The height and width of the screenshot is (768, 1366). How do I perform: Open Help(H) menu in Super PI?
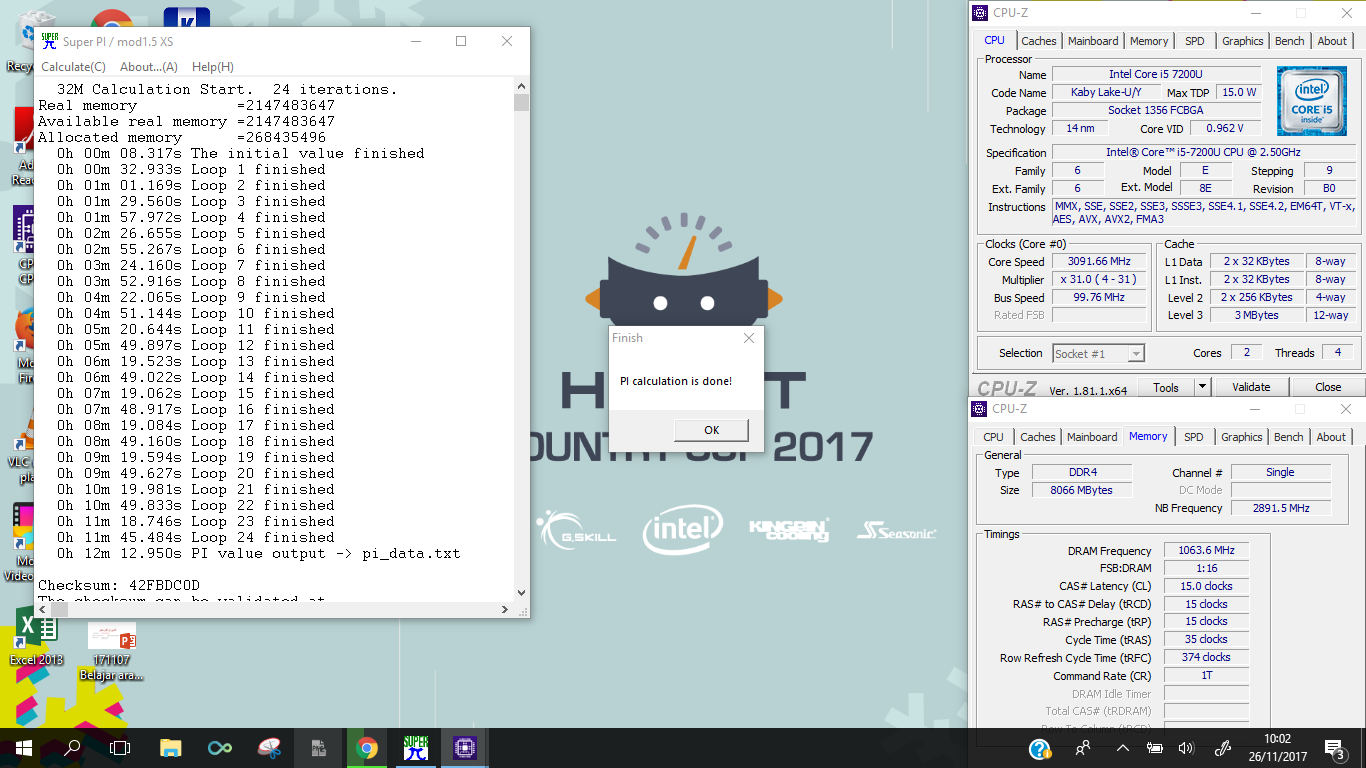pyautogui.click(x=212, y=67)
